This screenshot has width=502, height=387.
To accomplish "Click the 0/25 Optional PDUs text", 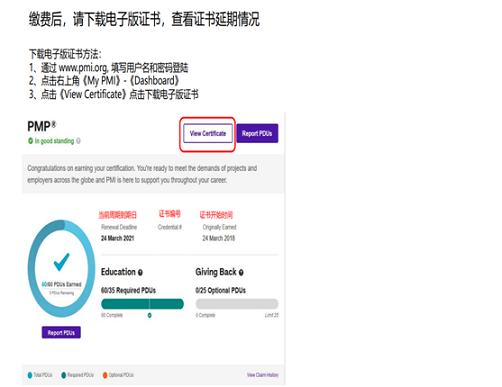I will 220,290.
